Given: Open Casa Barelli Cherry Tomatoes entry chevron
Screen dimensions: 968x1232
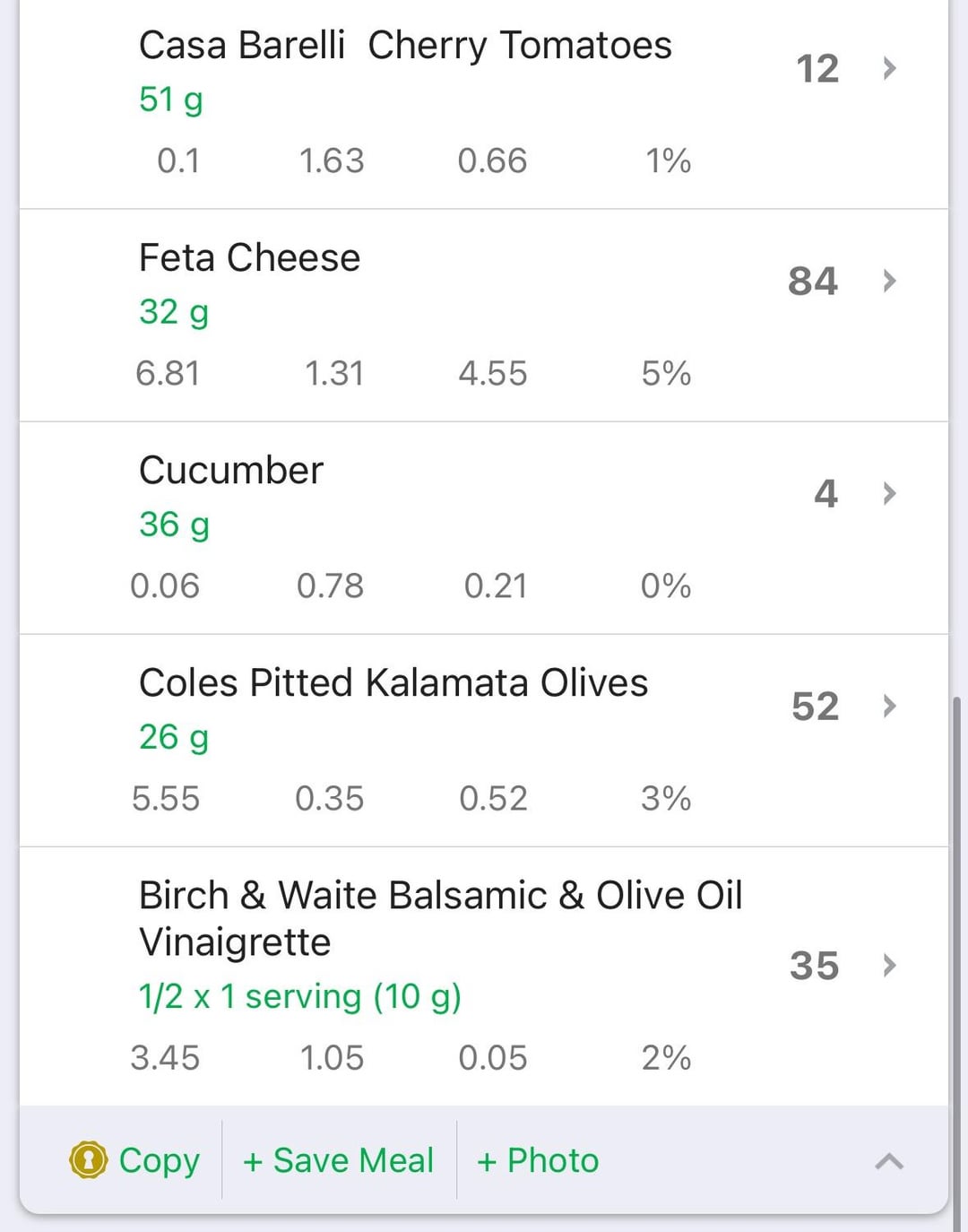Looking at the screenshot, I should point(889,68).
